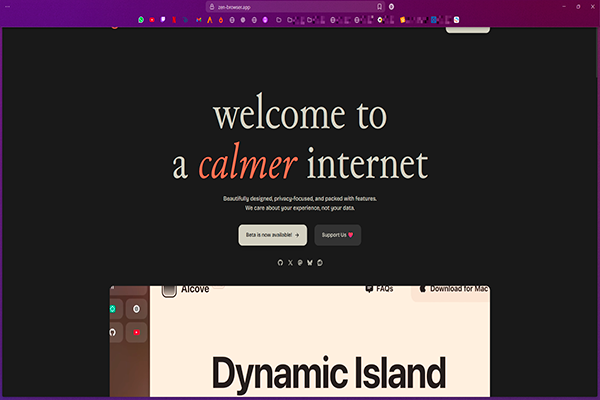Open the Bluesky butterfly social link
The height and width of the screenshot is (400, 600).
[310, 263]
